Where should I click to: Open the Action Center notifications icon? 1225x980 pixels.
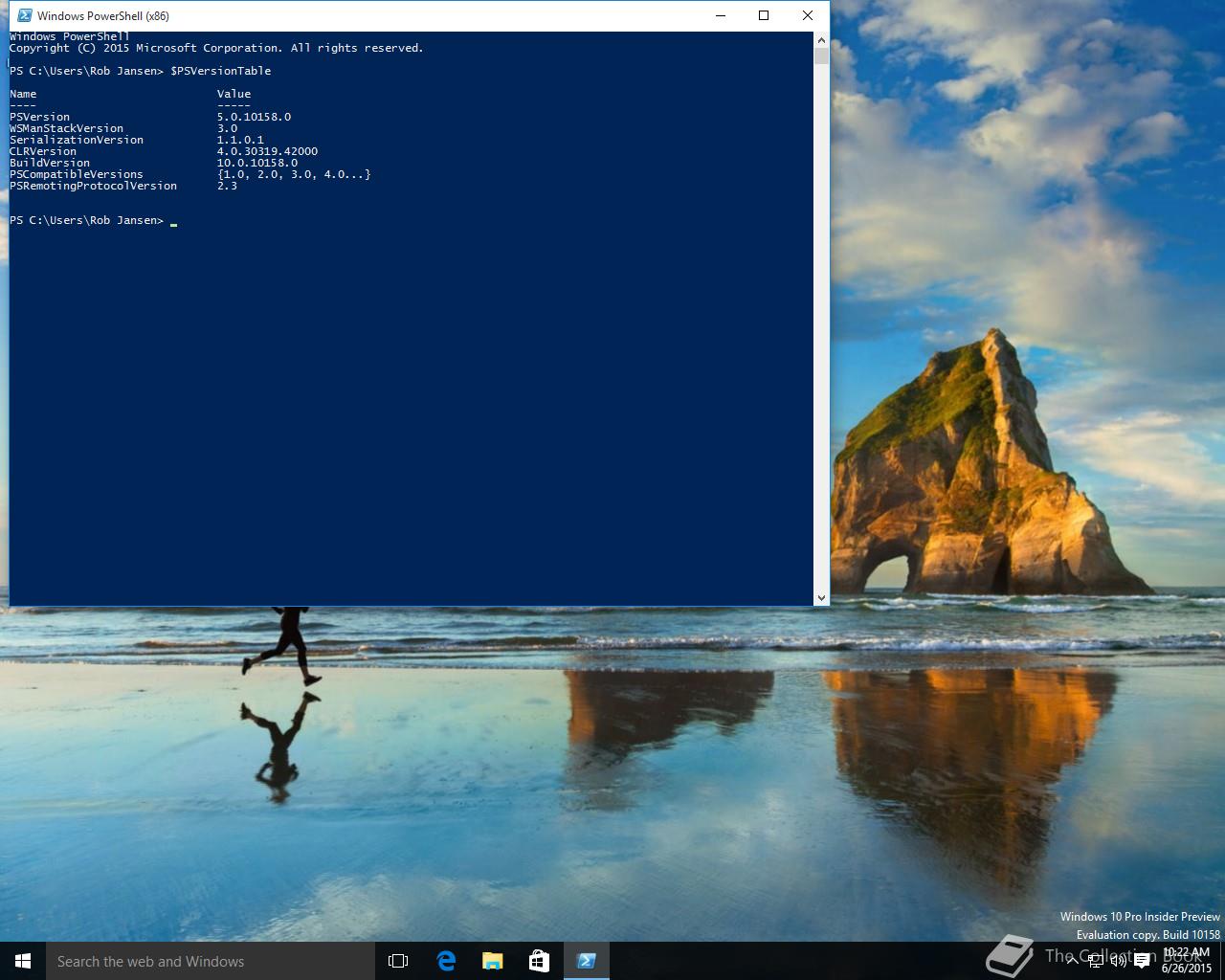click(x=1142, y=961)
